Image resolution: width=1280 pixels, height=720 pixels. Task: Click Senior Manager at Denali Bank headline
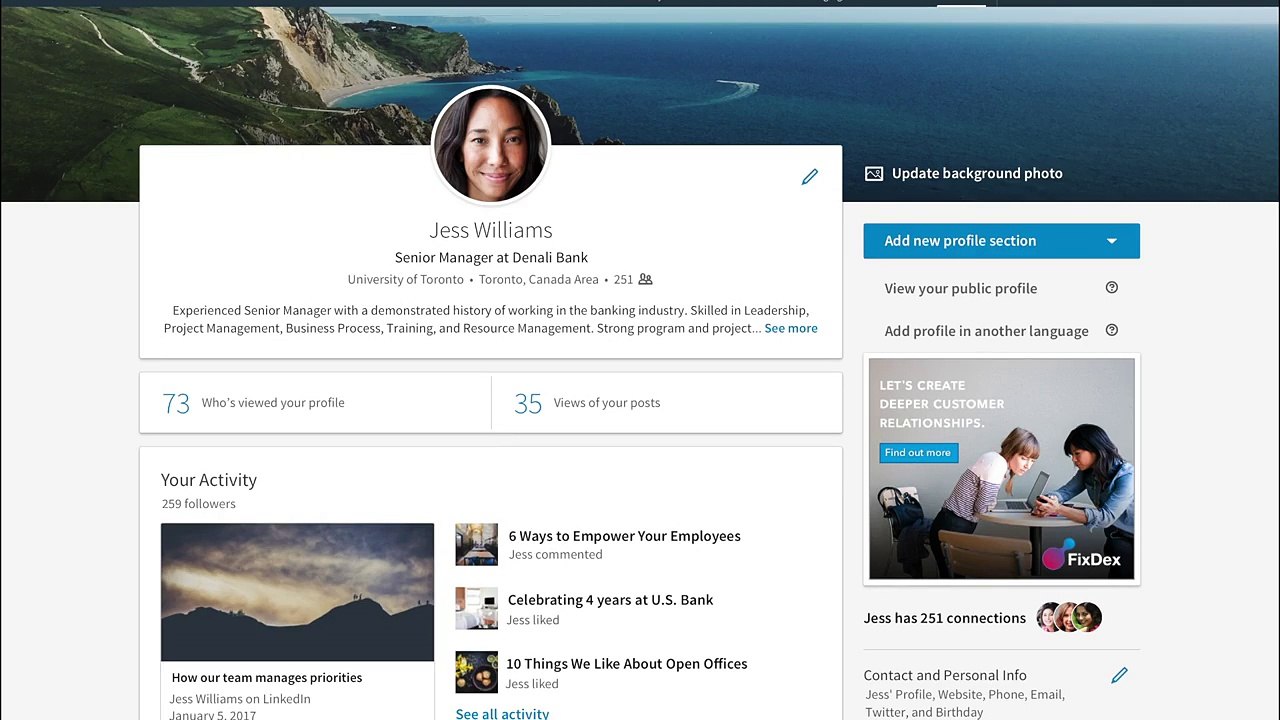(x=491, y=258)
